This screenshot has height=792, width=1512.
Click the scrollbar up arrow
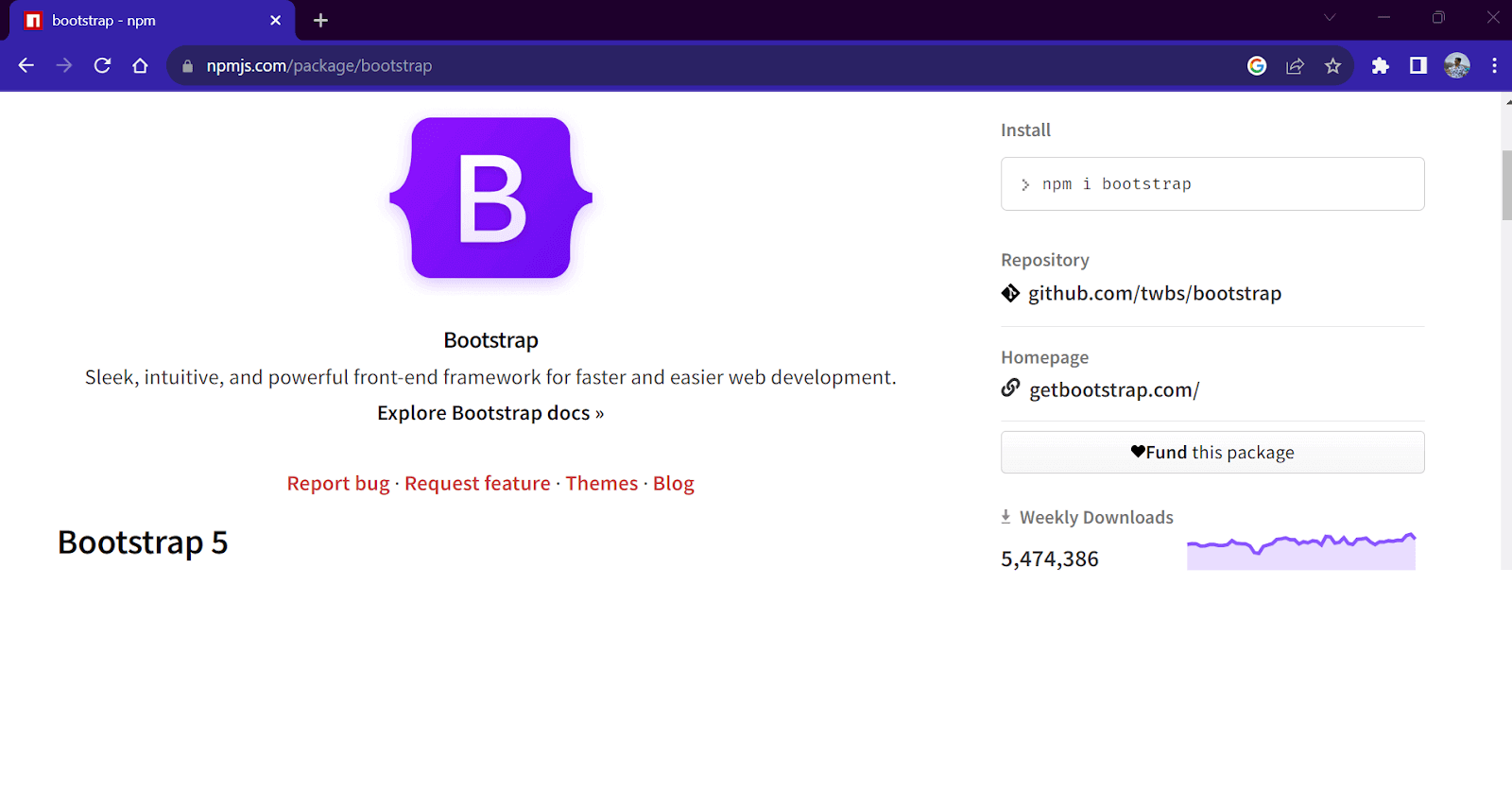coord(1506,101)
